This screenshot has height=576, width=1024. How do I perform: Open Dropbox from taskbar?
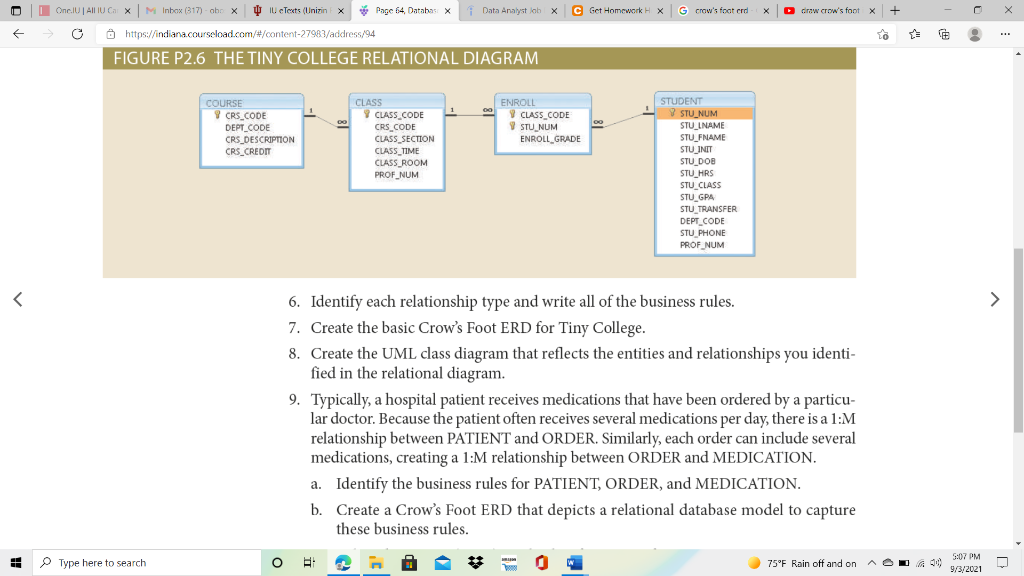click(476, 562)
